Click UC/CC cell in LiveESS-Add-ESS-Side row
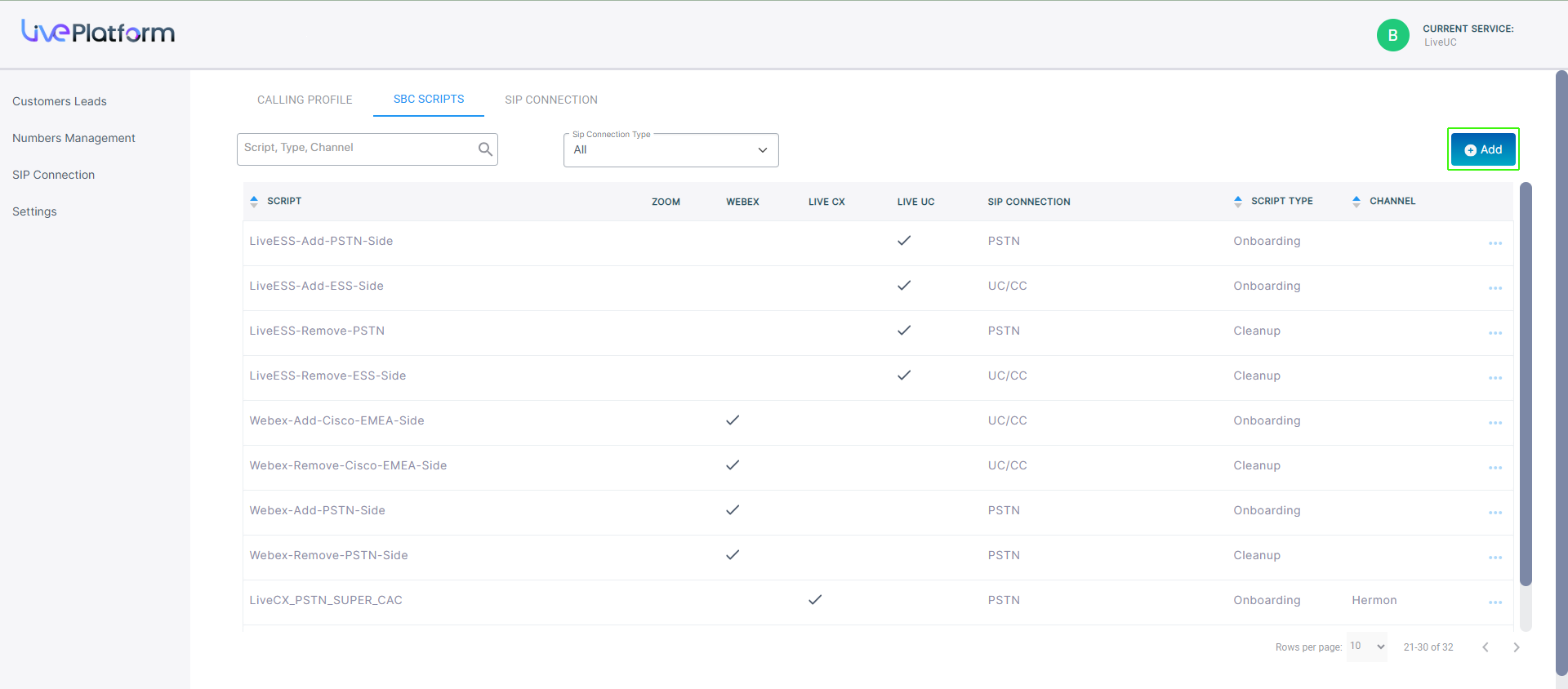This screenshot has width=1568, height=689. pos(1007,286)
